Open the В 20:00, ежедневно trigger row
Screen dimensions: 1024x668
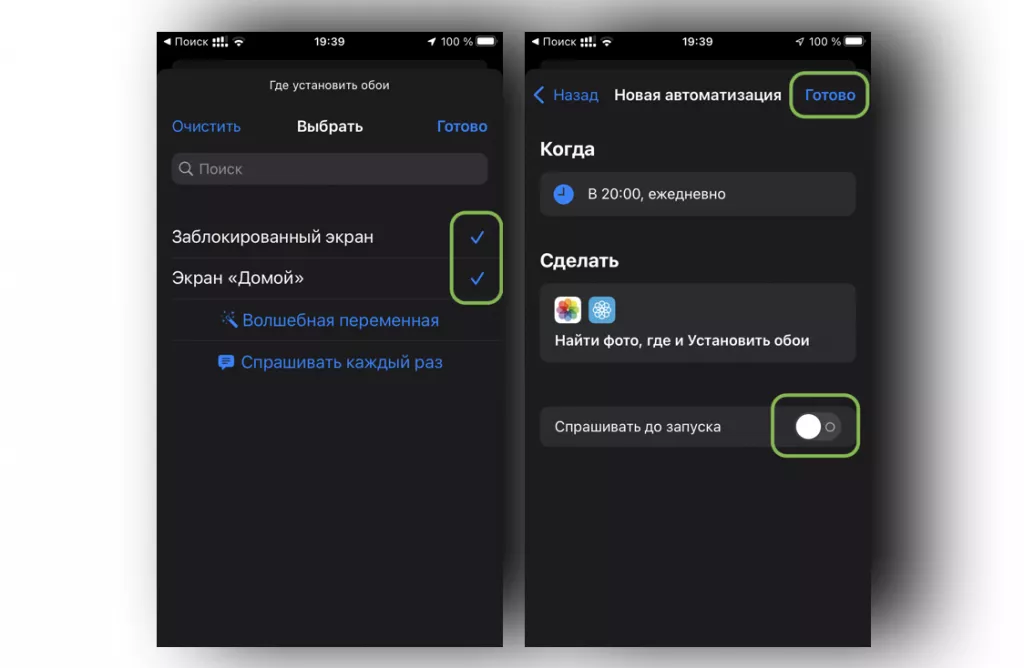697,194
